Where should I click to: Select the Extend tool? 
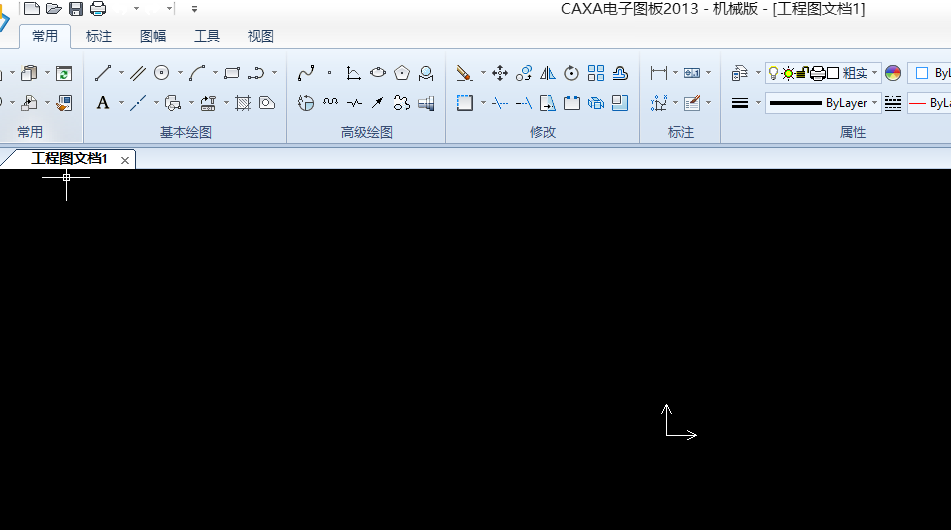[523, 103]
